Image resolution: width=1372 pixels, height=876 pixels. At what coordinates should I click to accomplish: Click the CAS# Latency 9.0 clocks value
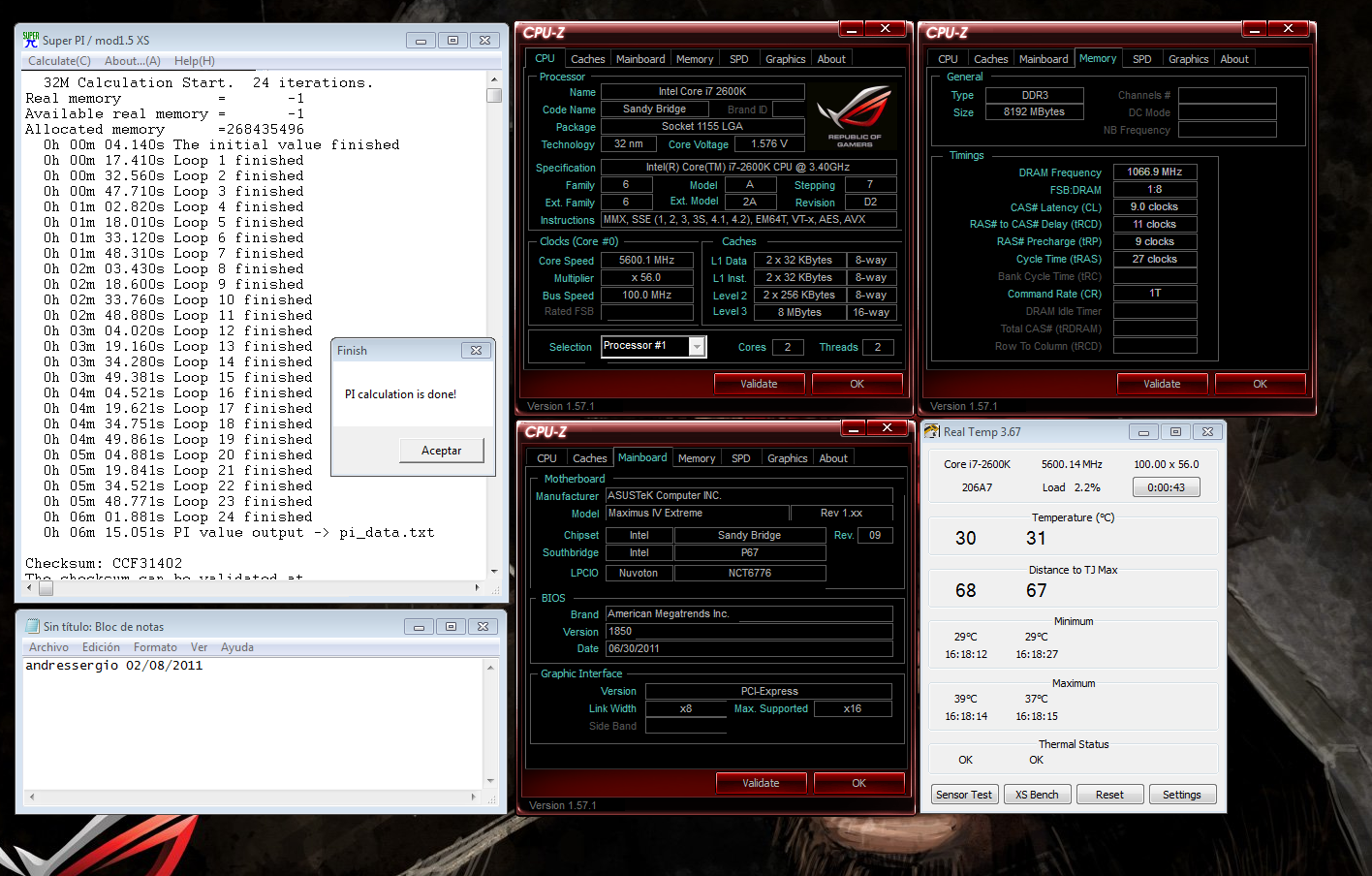click(1155, 206)
